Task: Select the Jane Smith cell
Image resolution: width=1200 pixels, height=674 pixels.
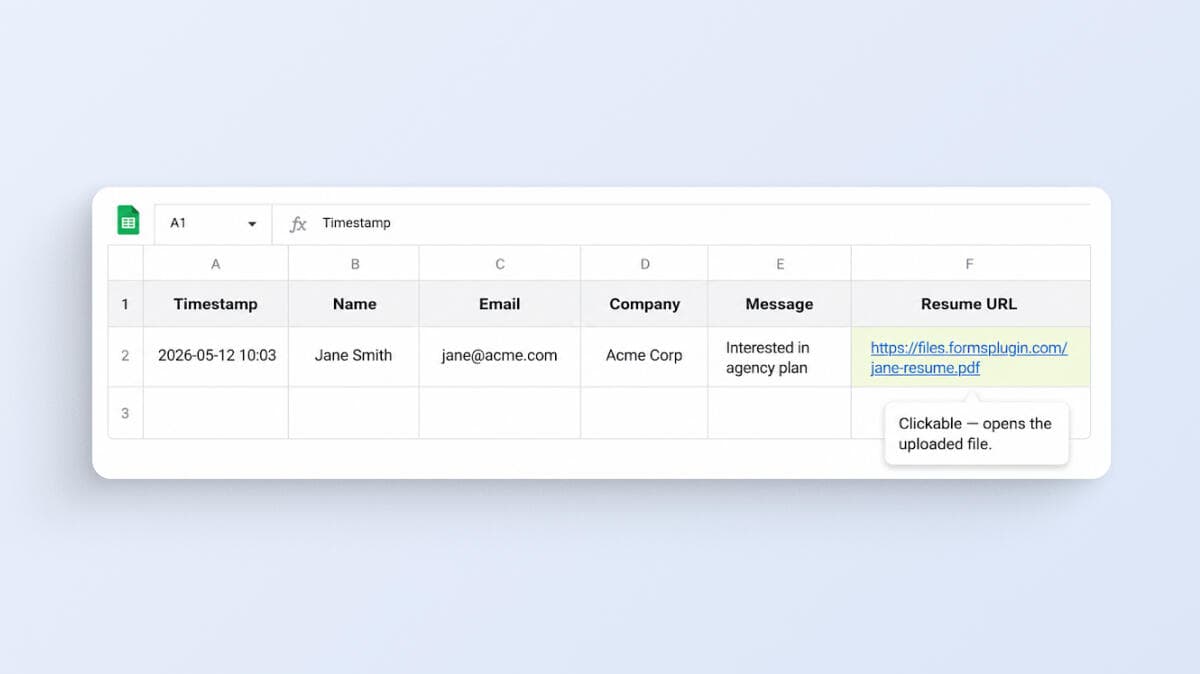Action: 354,356
